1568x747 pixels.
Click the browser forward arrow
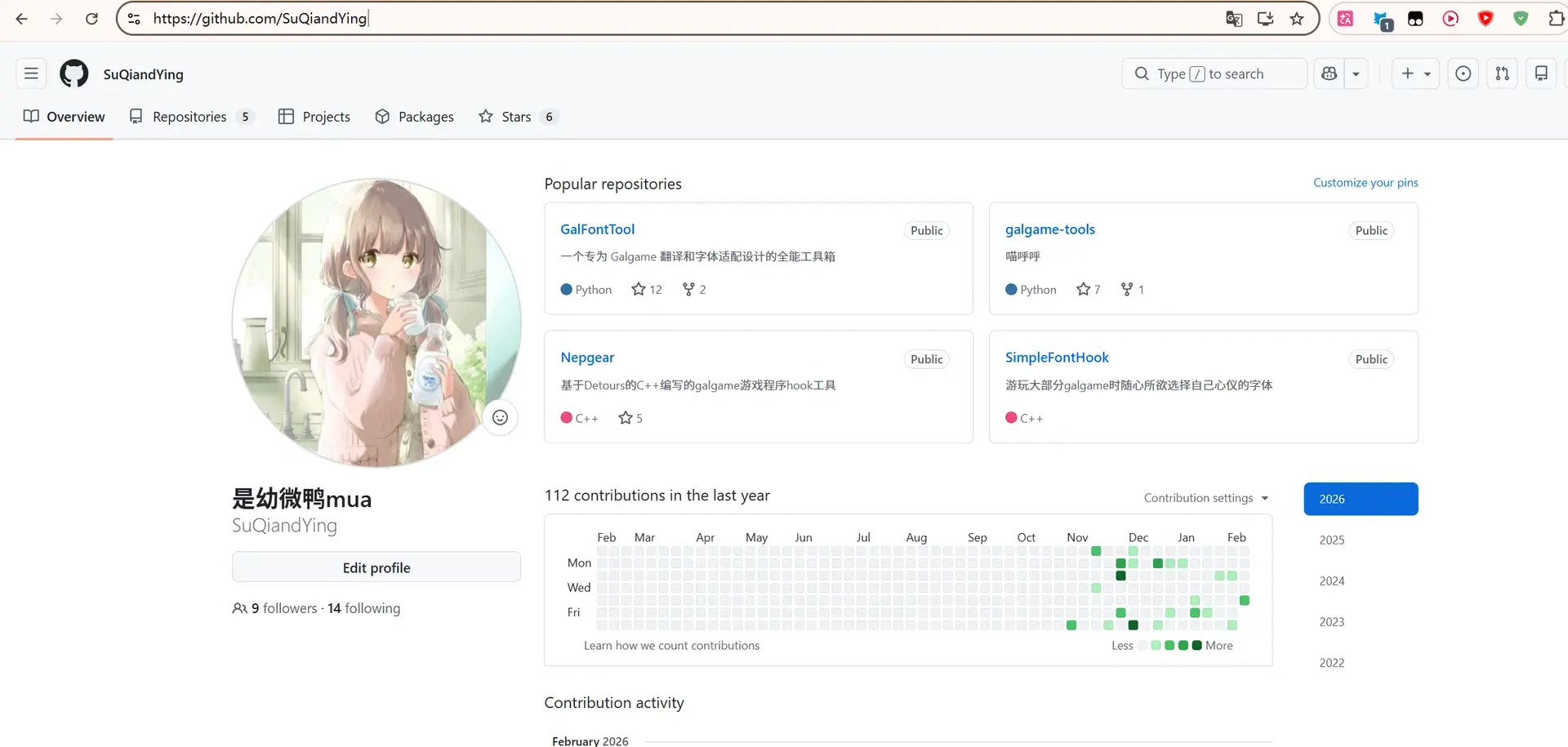pyautogui.click(x=56, y=19)
